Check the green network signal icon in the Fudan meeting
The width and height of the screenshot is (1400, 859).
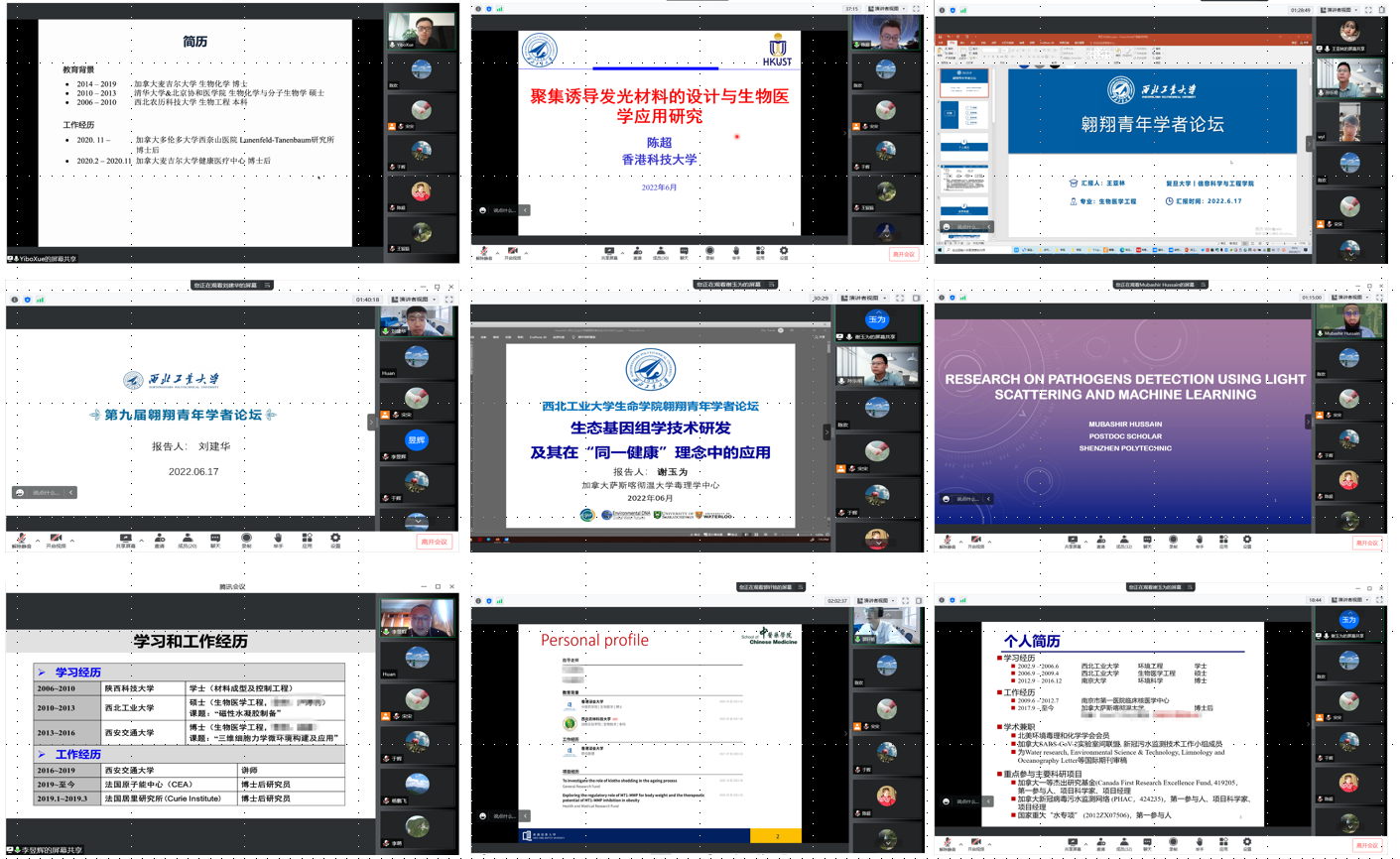(963, 10)
